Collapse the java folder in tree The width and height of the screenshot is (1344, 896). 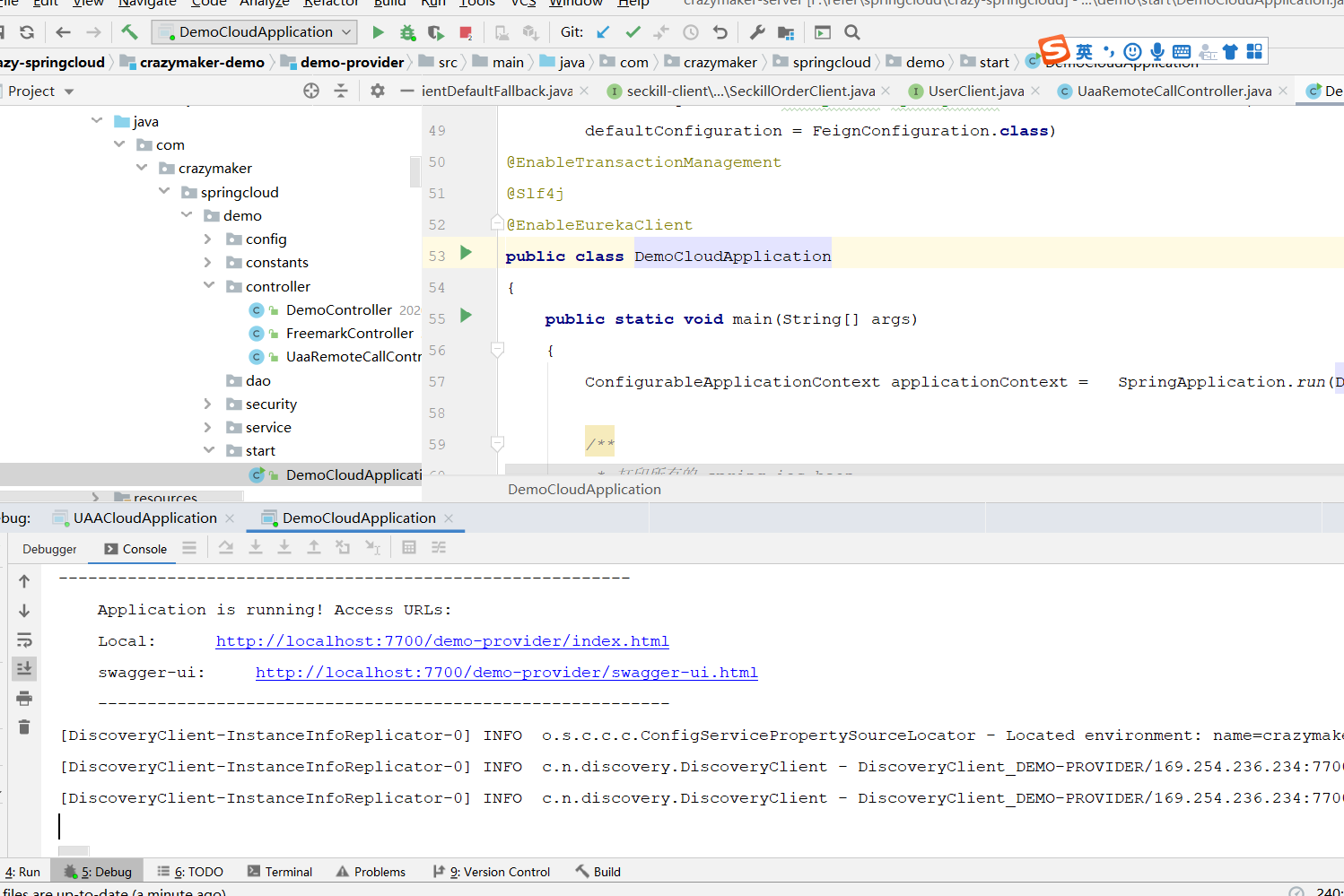tap(97, 120)
